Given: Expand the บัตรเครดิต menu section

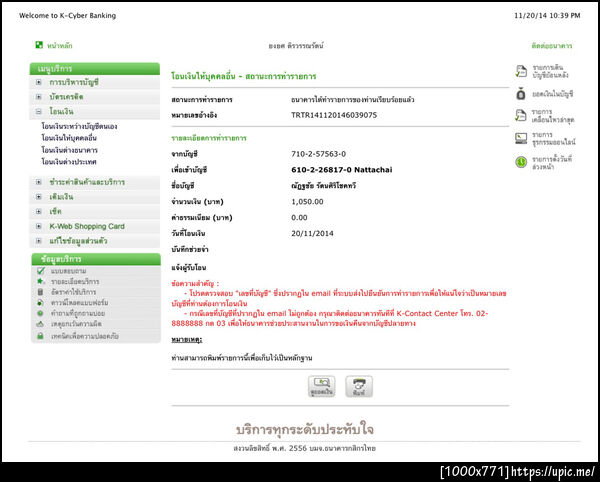Looking at the screenshot, I should [39, 97].
